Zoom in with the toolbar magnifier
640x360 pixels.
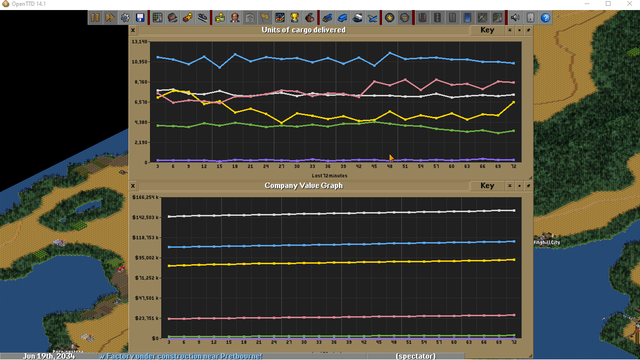click(390, 18)
